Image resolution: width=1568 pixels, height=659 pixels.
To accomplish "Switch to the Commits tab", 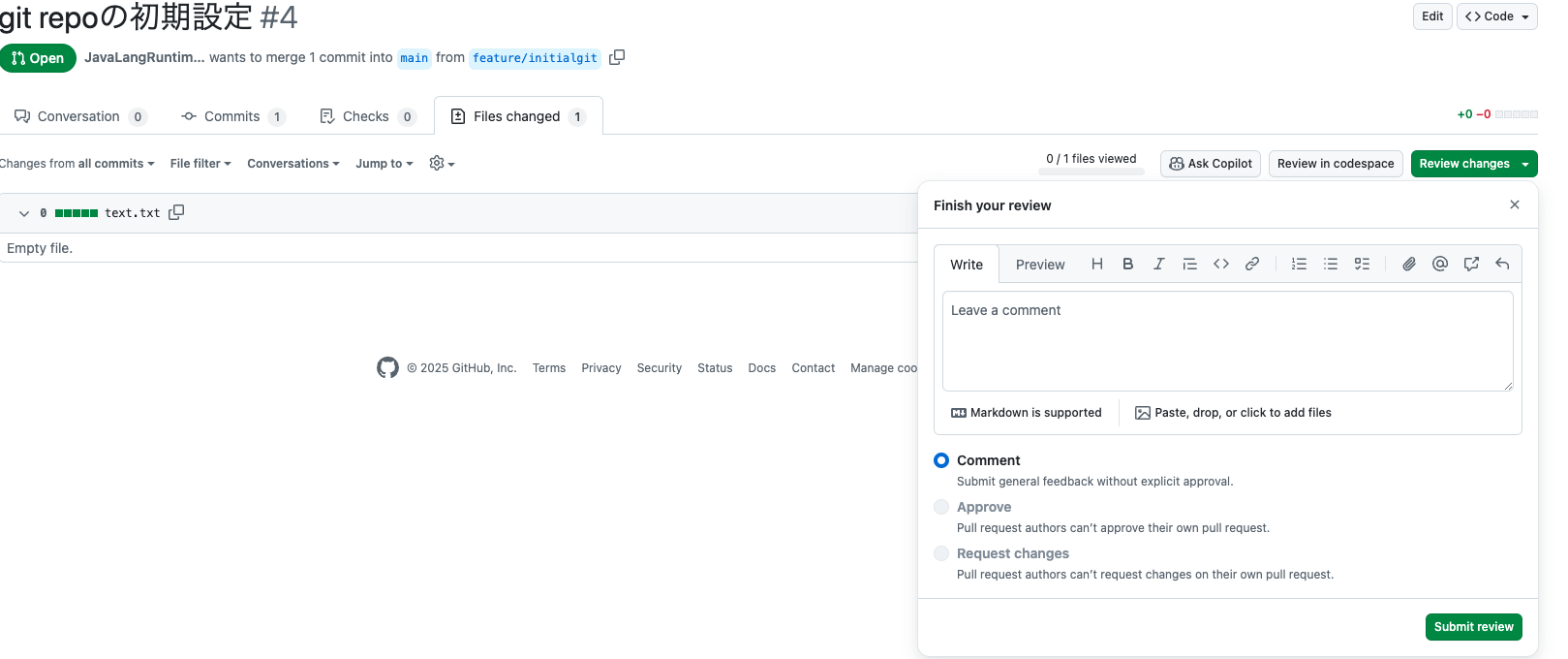I will tap(232, 116).
